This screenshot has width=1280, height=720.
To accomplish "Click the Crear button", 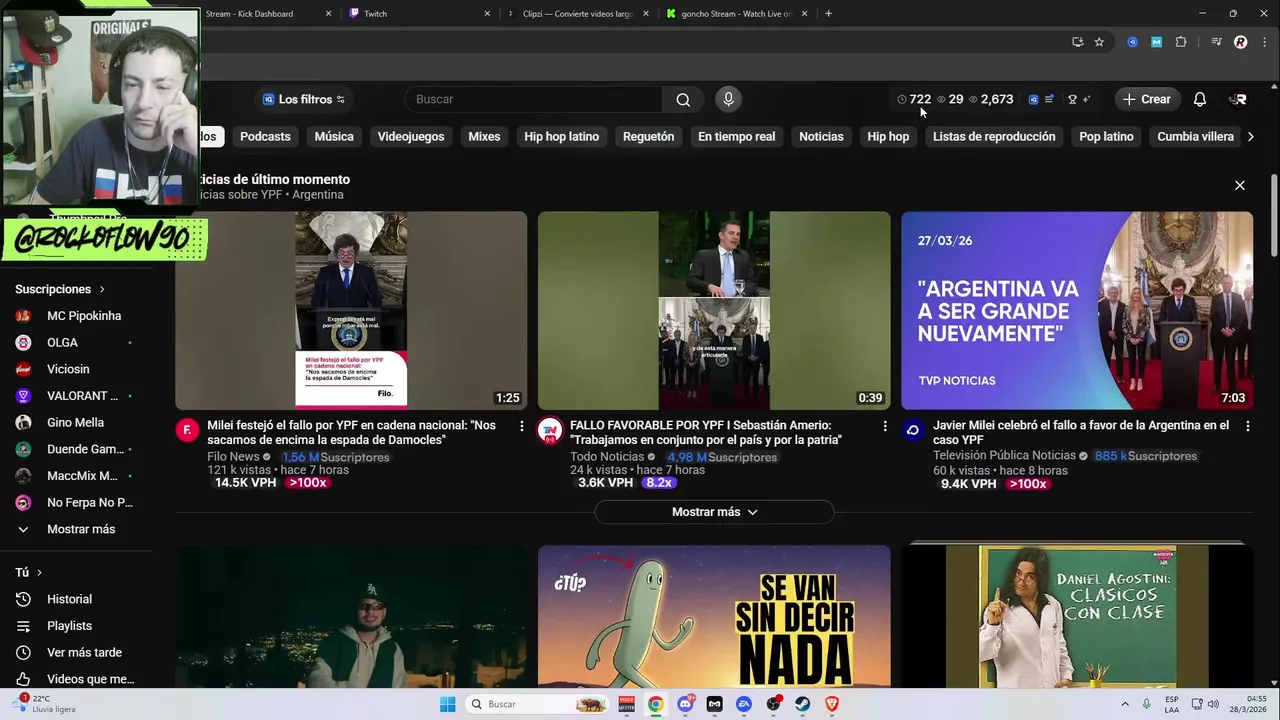I will pos(1146,99).
